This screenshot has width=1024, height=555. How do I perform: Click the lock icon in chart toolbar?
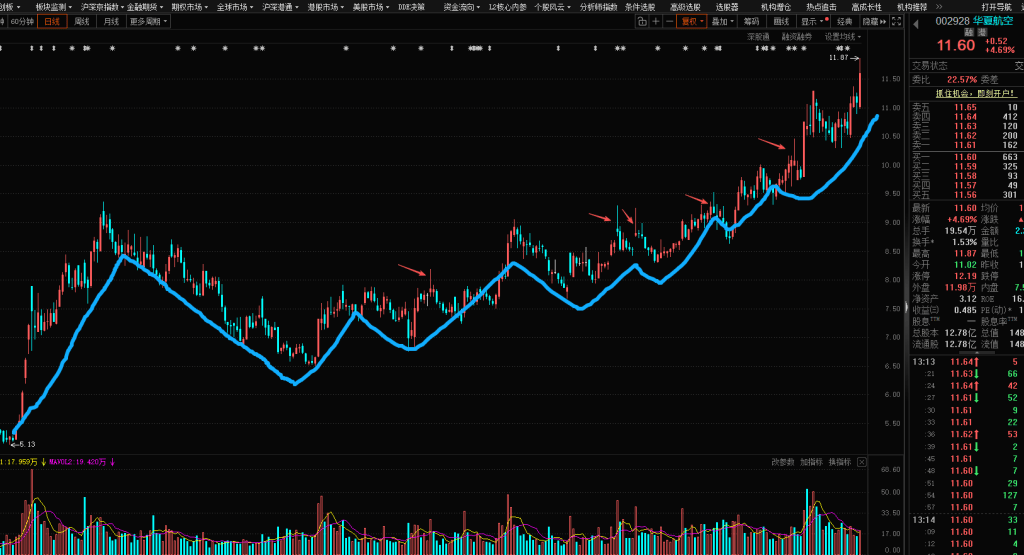point(641,21)
